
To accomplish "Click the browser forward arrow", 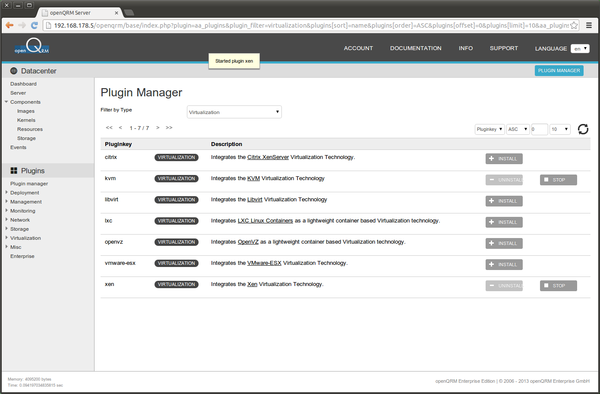I will coord(22,25).
